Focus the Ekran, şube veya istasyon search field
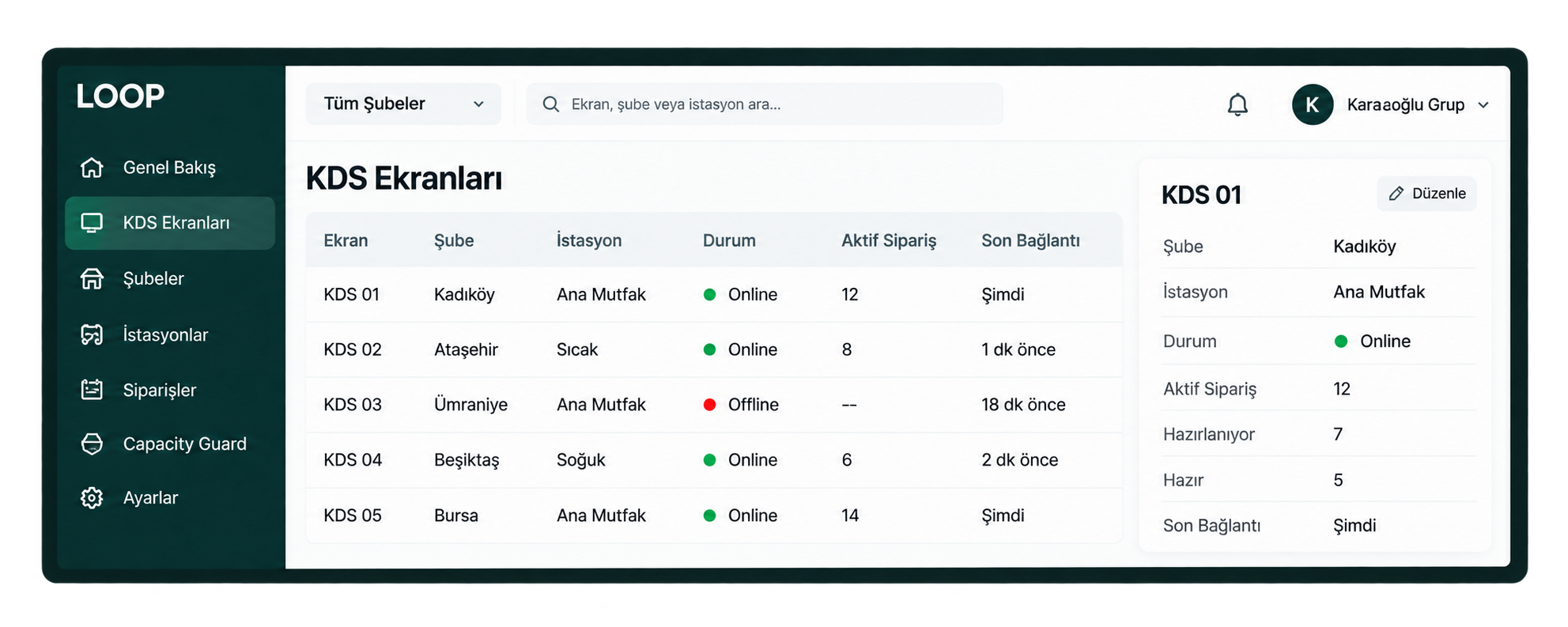The image size is (1568, 627). pos(765,104)
